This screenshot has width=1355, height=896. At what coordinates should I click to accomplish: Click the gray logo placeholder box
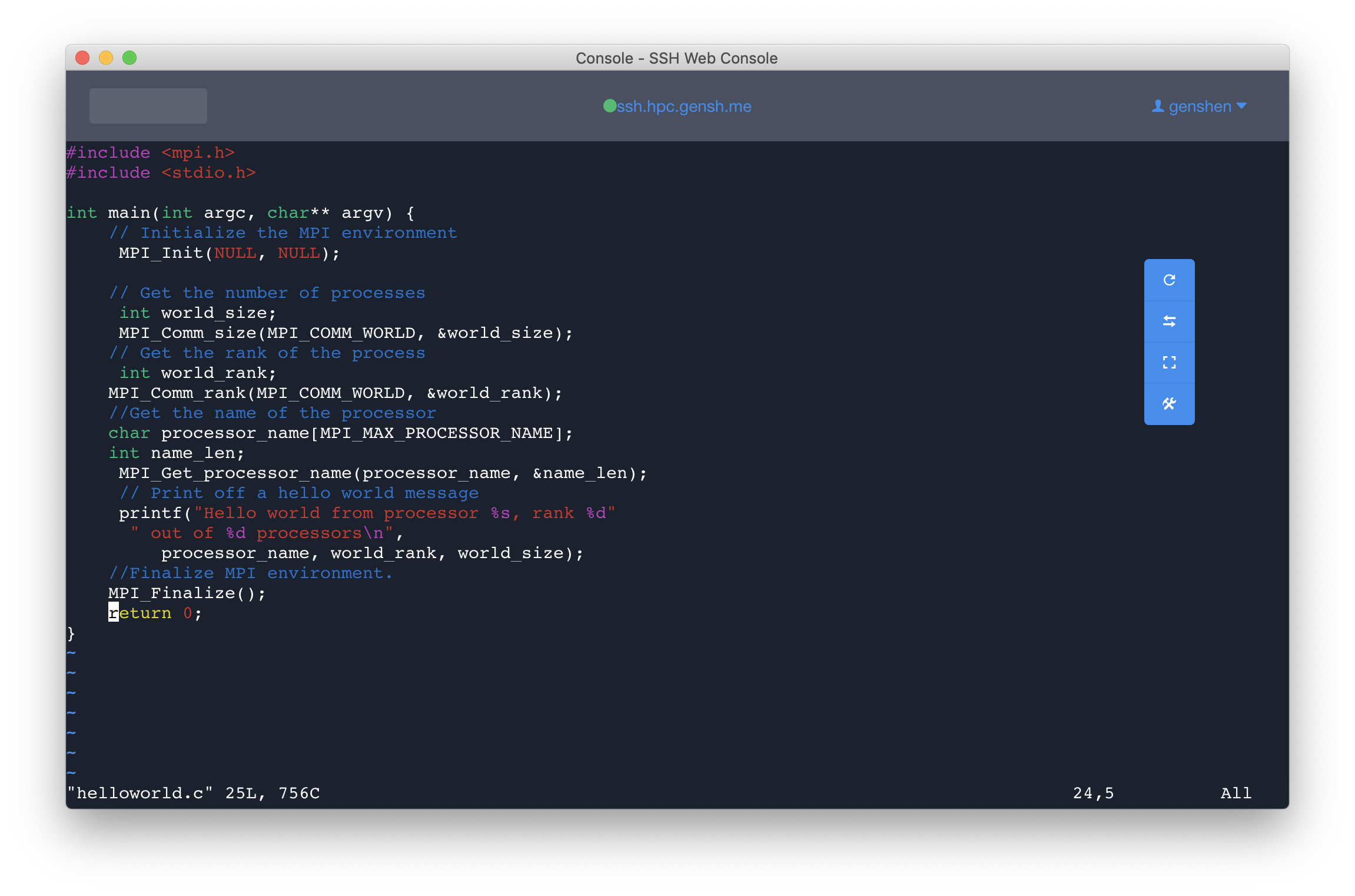point(148,106)
